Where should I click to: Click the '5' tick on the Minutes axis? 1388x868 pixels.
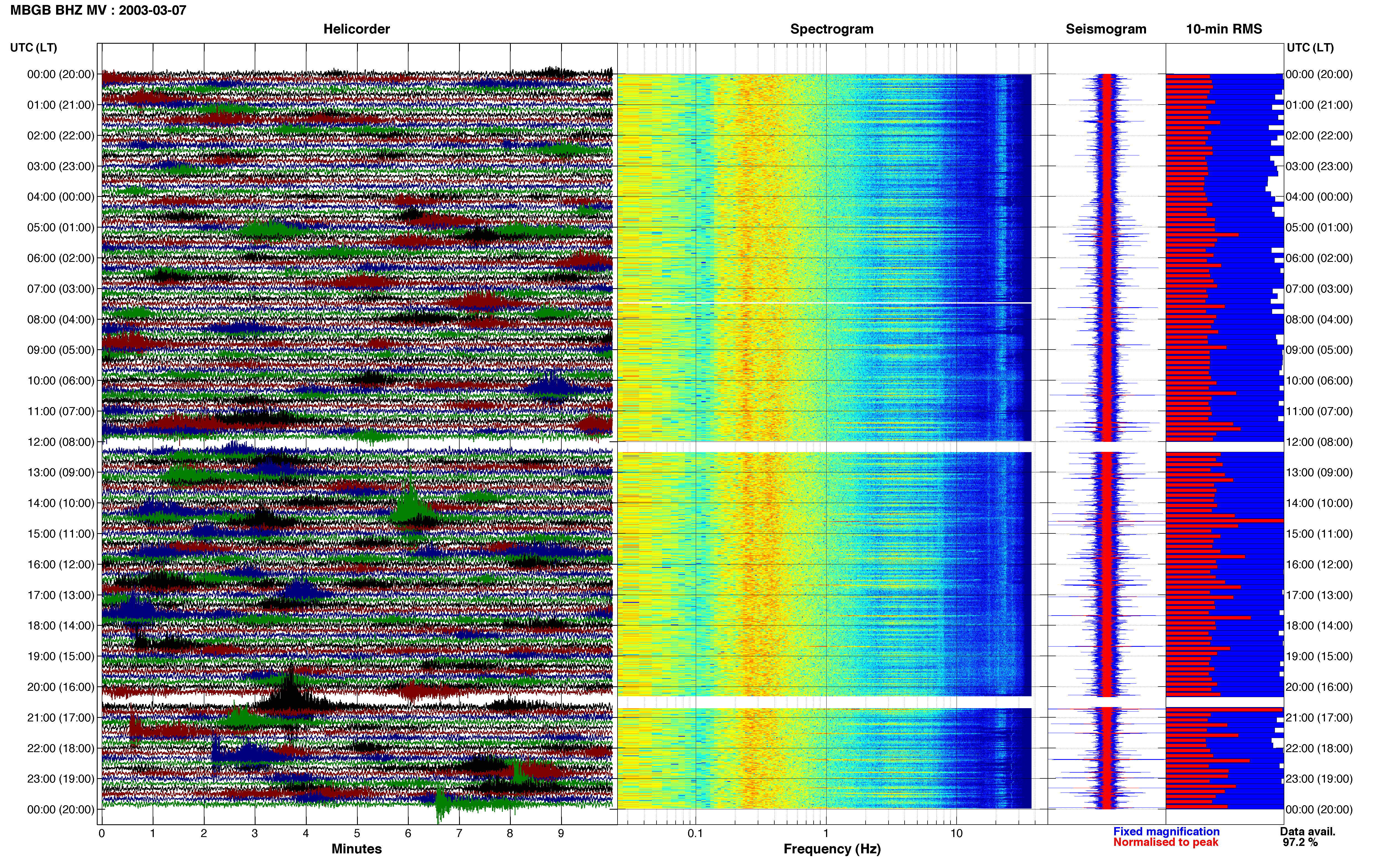(357, 833)
